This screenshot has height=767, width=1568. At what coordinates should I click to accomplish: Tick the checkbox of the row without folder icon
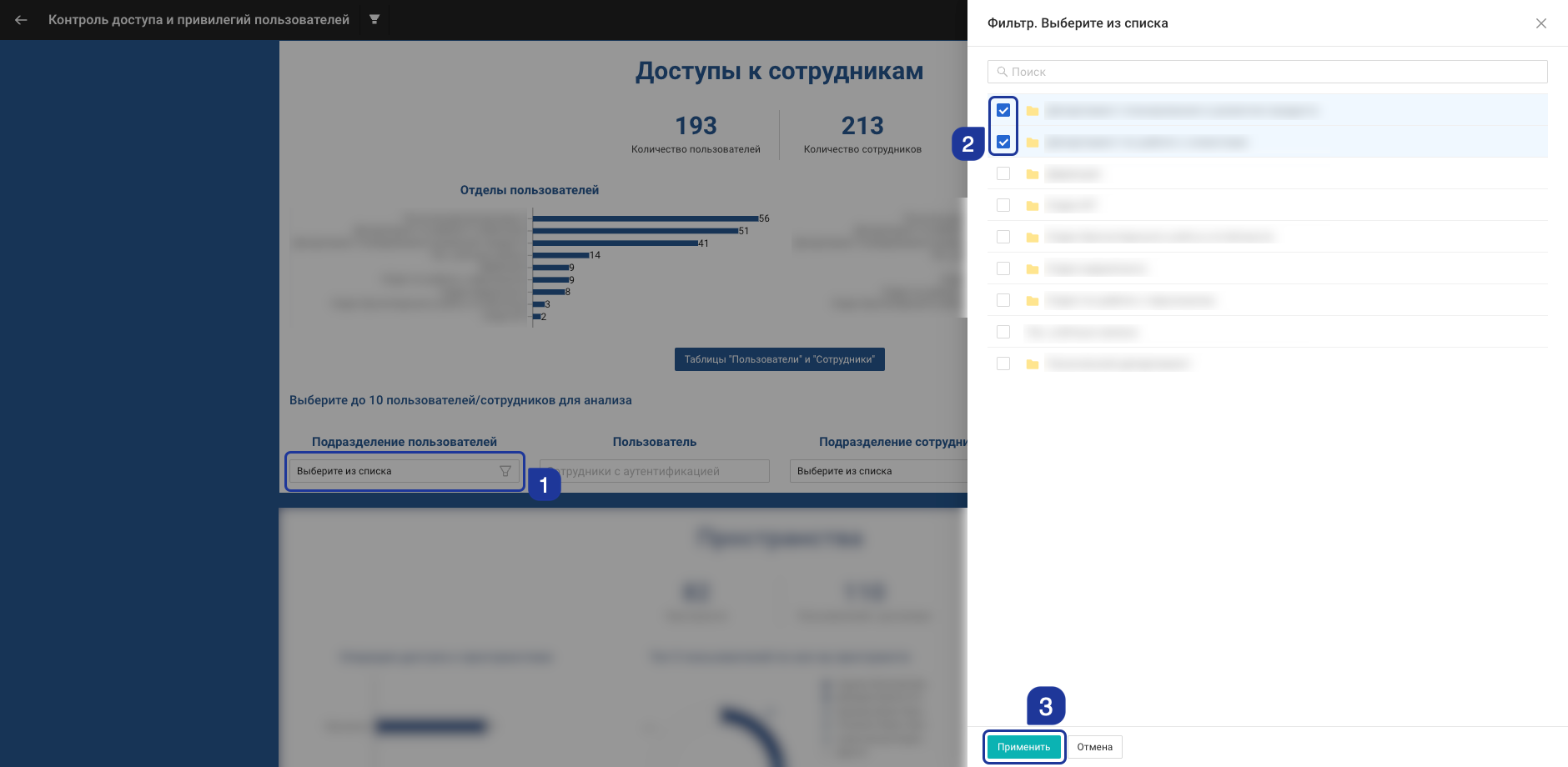(x=1003, y=333)
